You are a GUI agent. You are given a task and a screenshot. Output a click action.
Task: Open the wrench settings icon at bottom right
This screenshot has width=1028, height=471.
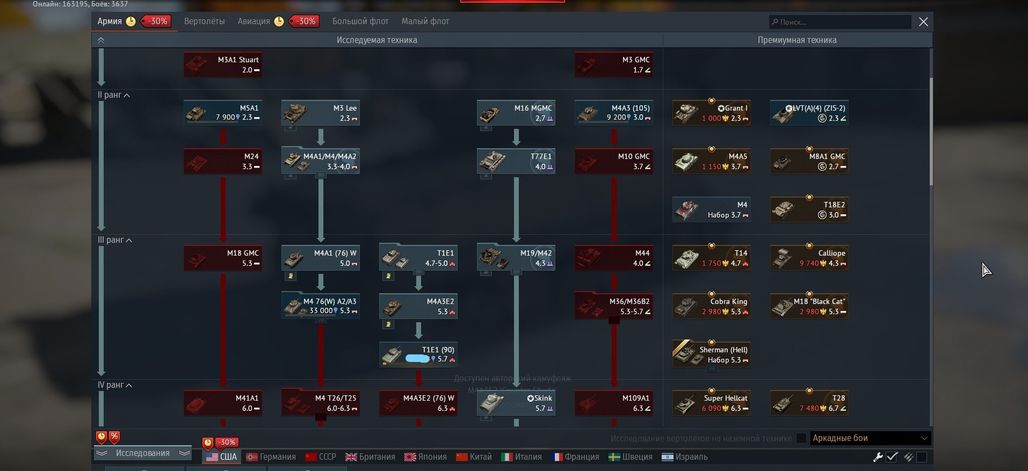point(878,457)
